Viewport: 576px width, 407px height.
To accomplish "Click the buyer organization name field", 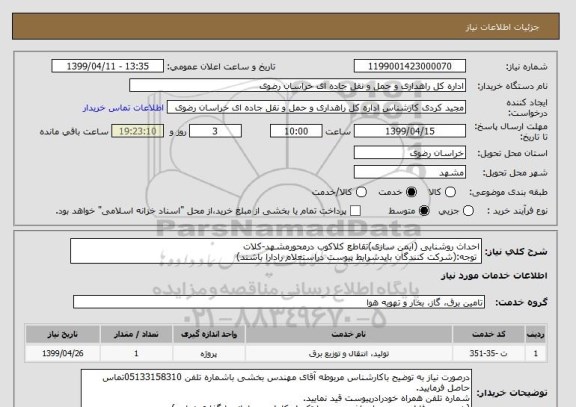I will pos(298,86).
